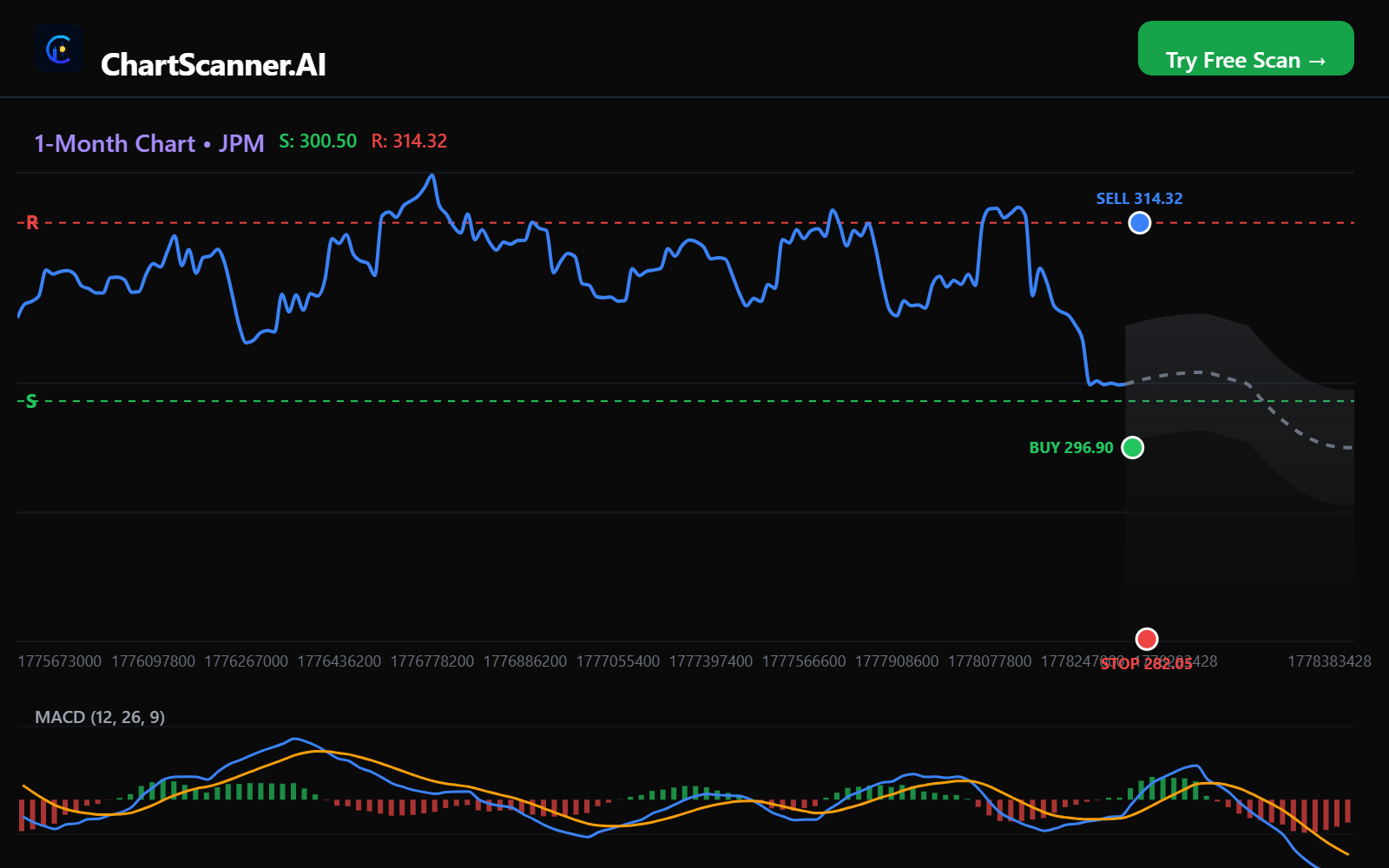Click the blue SELL 314.32 marker dot
The height and width of the screenshot is (868, 1389).
[1140, 223]
